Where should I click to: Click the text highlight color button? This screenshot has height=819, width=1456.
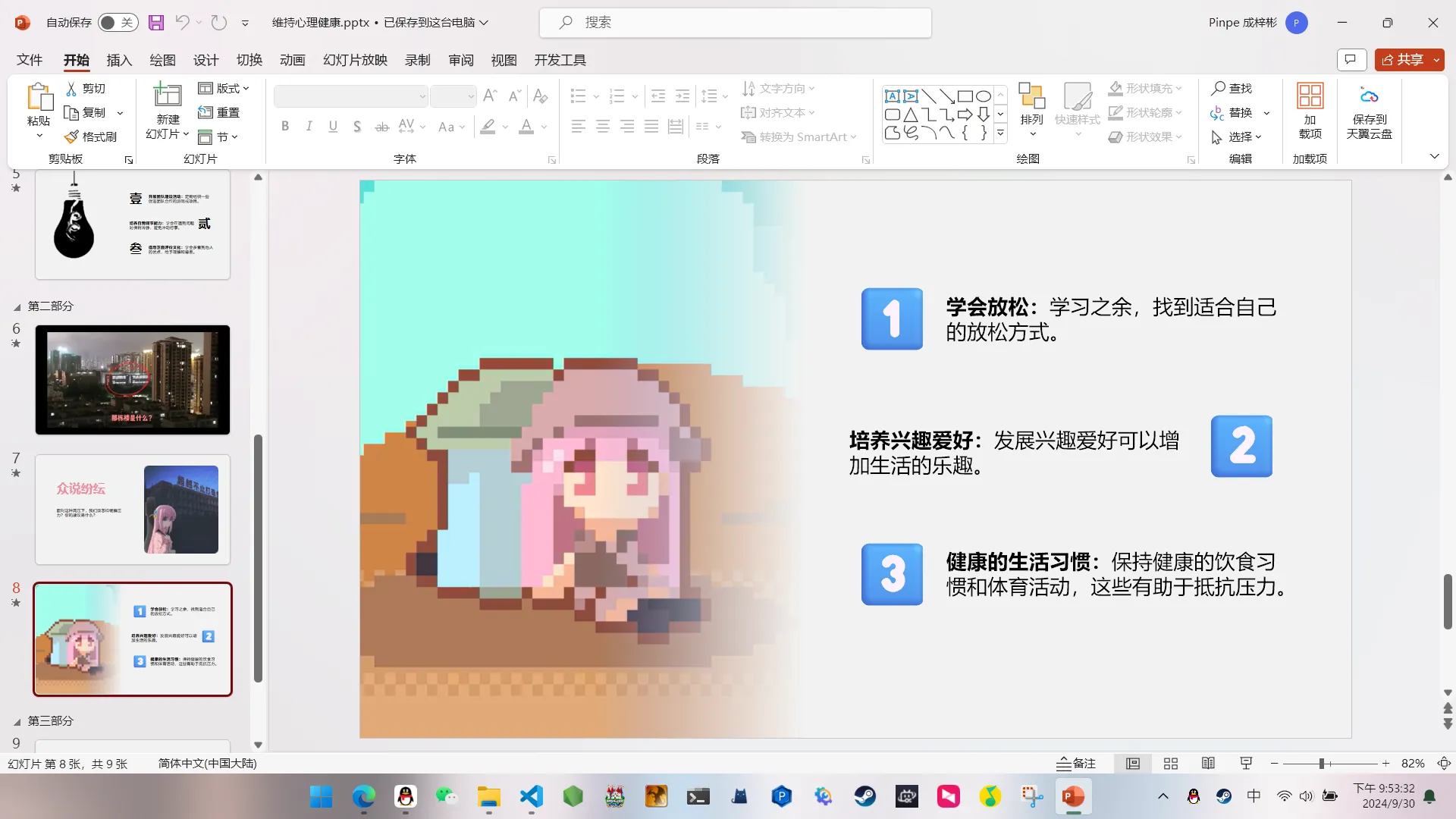[x=488, y=127]
